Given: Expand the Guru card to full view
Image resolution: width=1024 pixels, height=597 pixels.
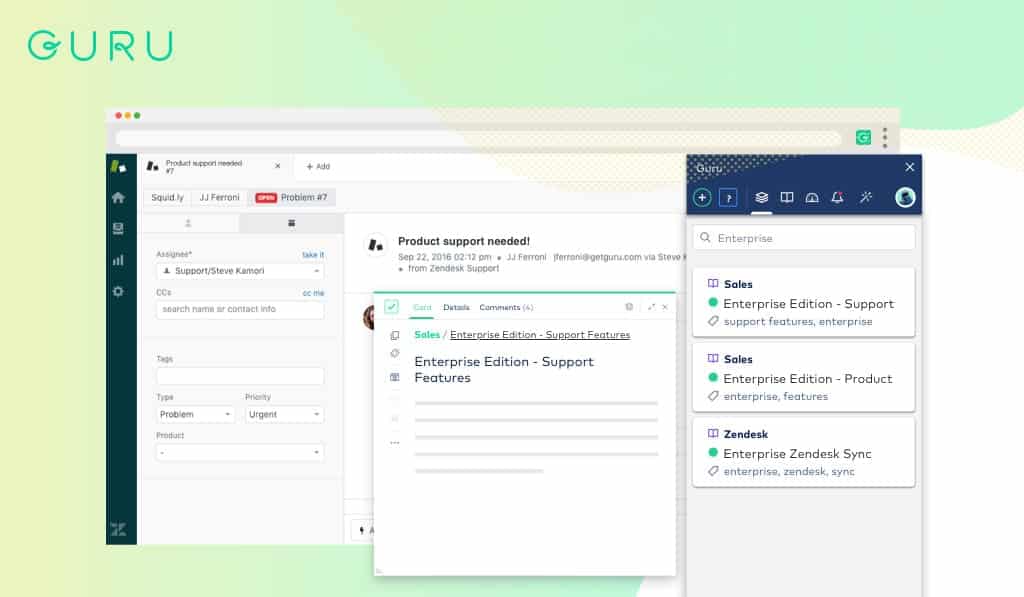Looking at the screenshot, I should [651, 306].
